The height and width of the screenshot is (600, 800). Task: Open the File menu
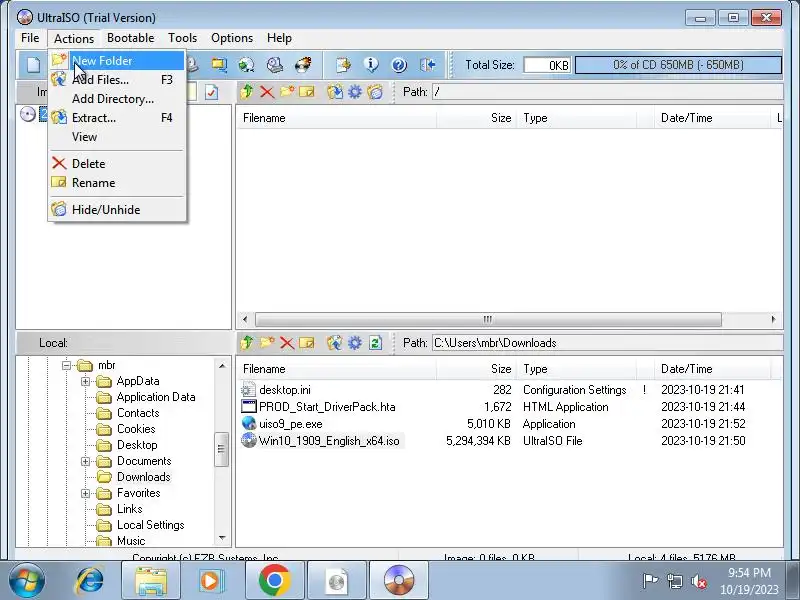point(30,38)
